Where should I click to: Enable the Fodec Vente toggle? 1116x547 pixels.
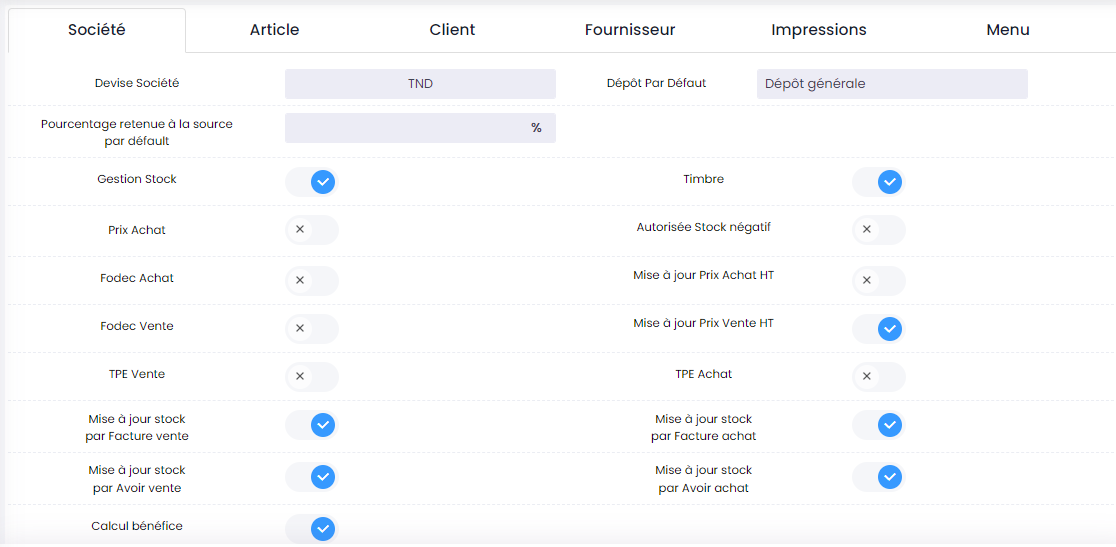(x=312, y=328)
